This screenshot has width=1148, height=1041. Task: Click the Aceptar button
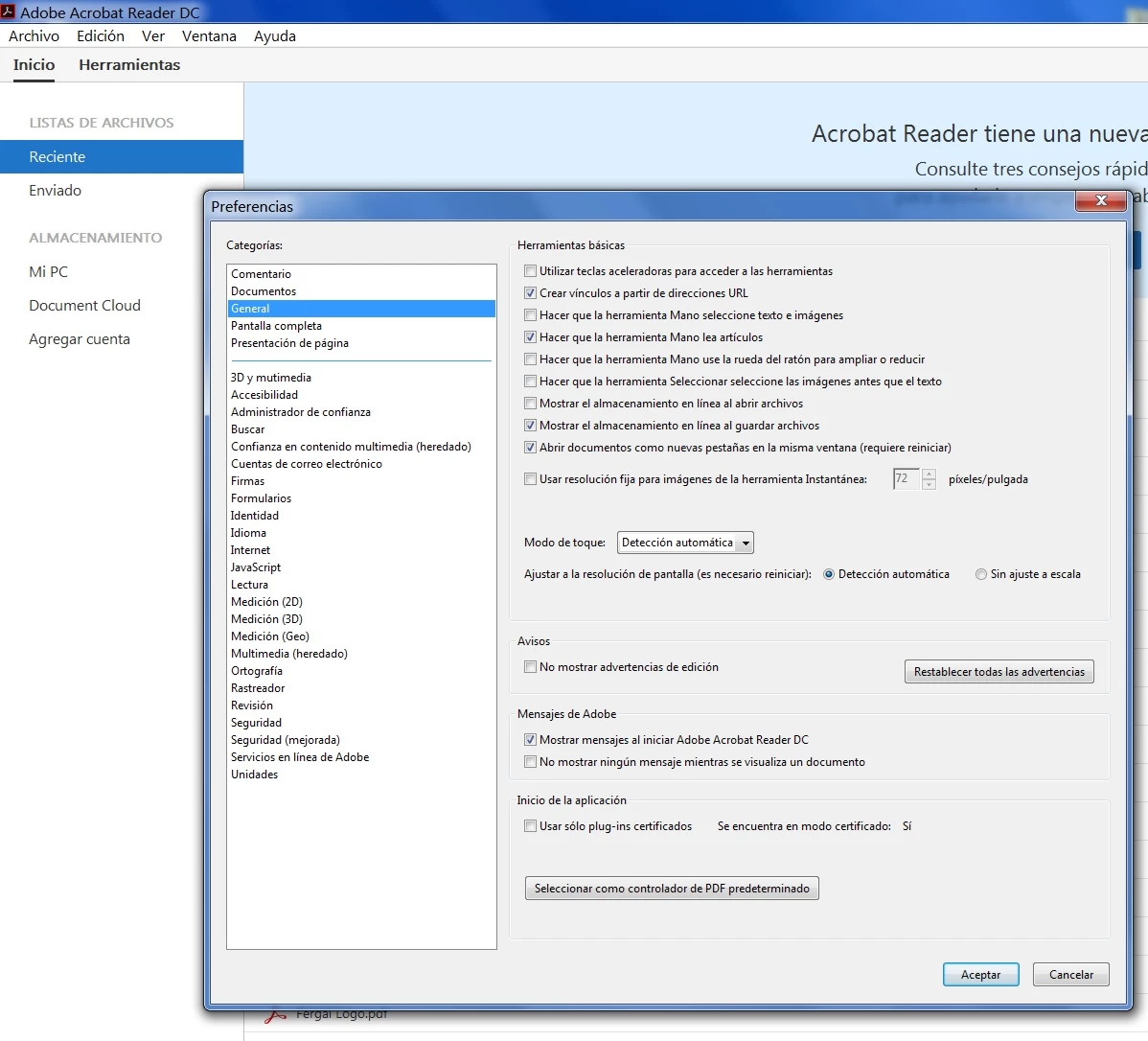click(x=980, y=975)
